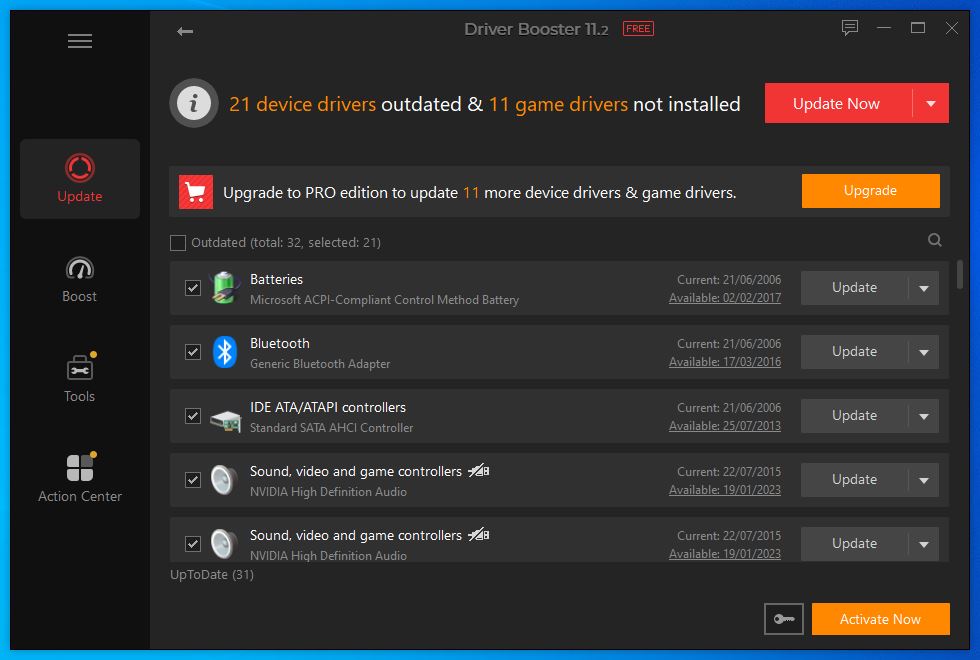
Task: Maximize the Driver Booster window
Action: click(918, 28)
